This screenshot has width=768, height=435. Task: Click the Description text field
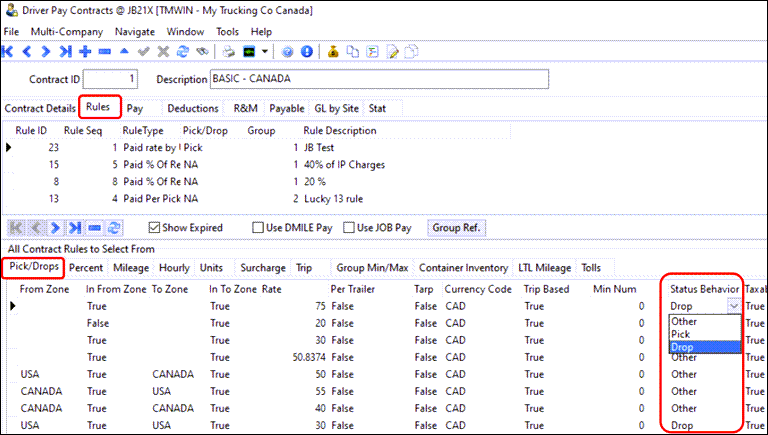click(379, 79)
